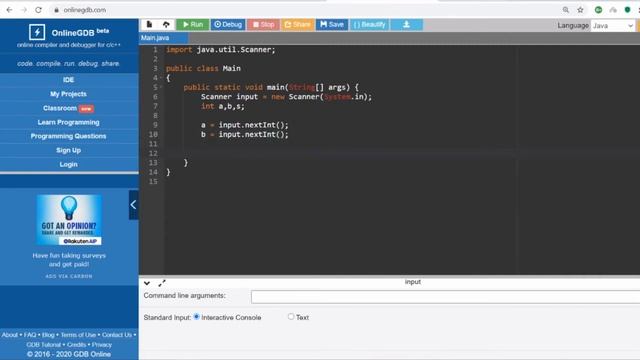The image size is (640, 360).
Task: Click line number 15 in the gutter
Action: tap(153, 182)
